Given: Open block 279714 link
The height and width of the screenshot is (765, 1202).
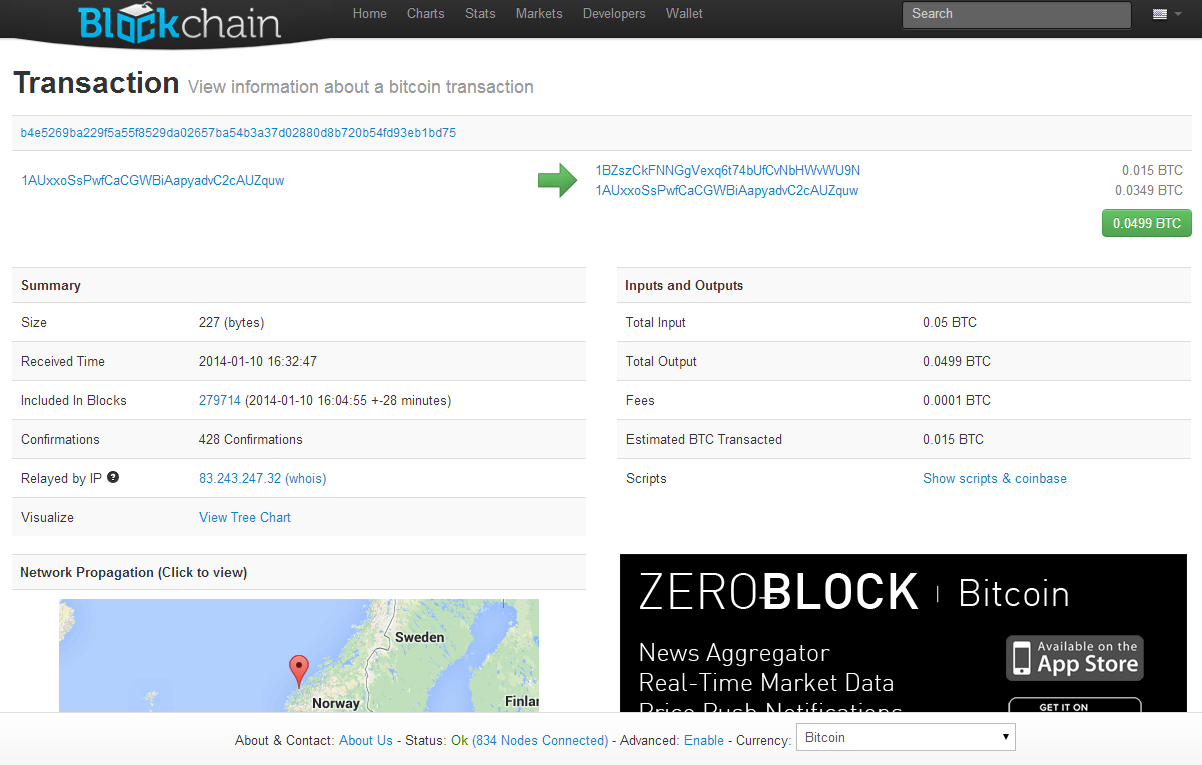Looking at the screenshot, I should 220,400.
